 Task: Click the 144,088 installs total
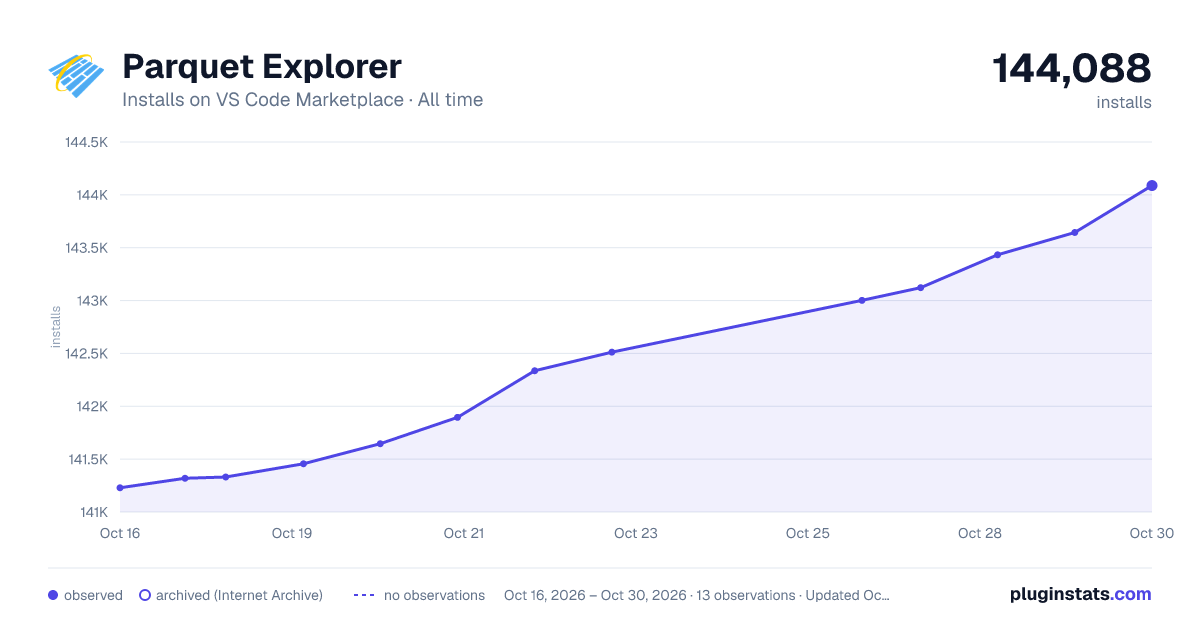tap(1072, 69)
